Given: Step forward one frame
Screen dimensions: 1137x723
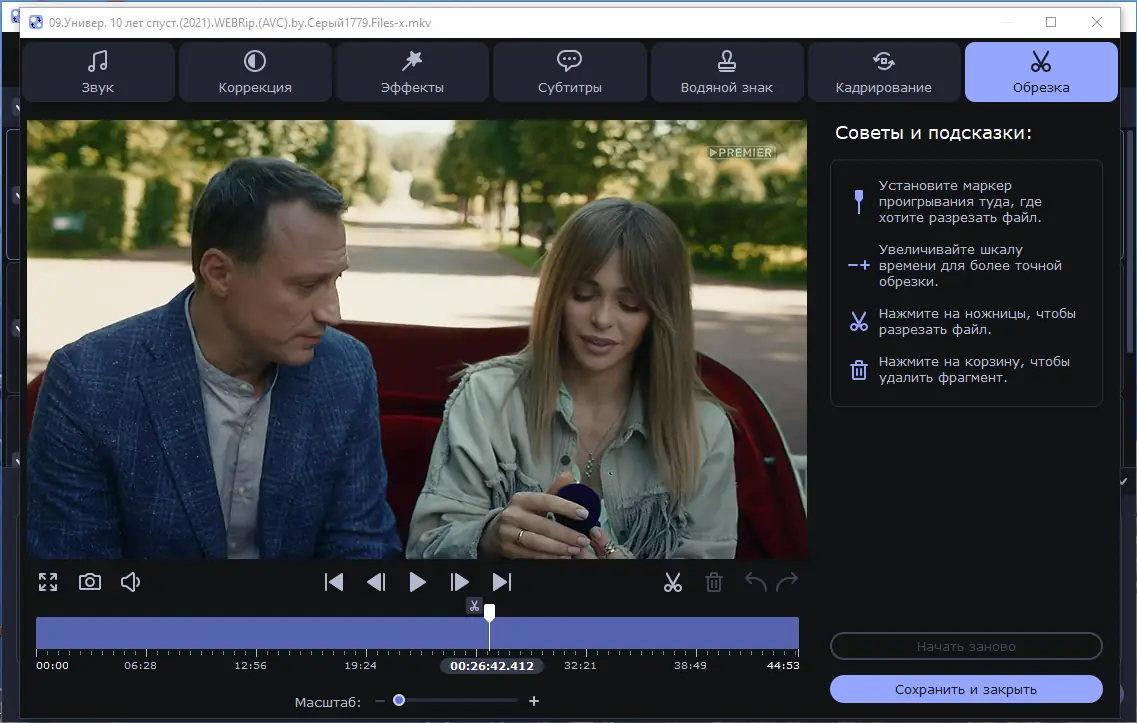Looking at the screenshot, I should tap(459, 582).
